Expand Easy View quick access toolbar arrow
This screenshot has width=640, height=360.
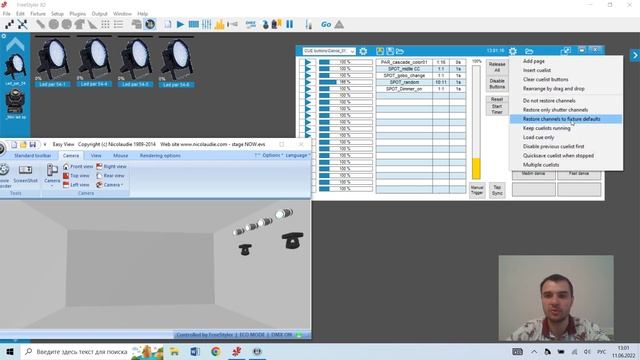[x=45, y=144]
